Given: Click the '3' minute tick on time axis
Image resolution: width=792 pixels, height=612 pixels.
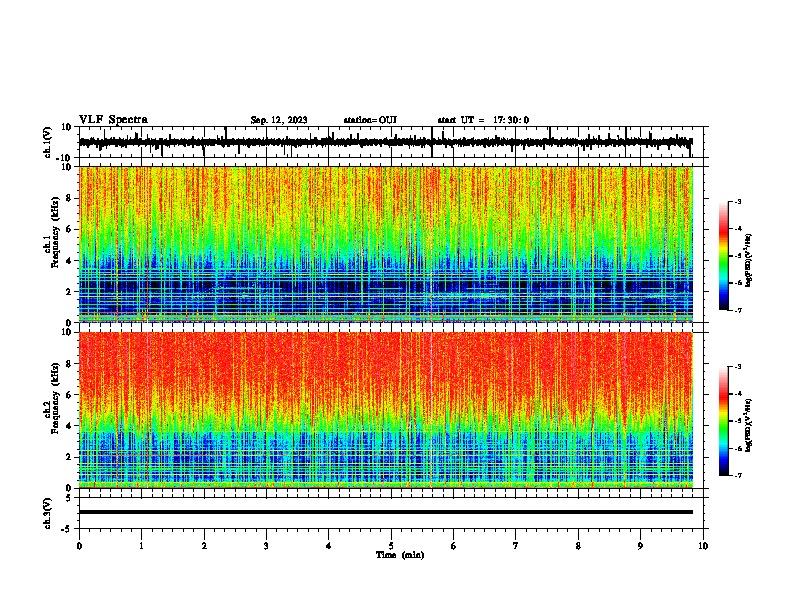Looking at the screenshot, I should coord(266,546).
